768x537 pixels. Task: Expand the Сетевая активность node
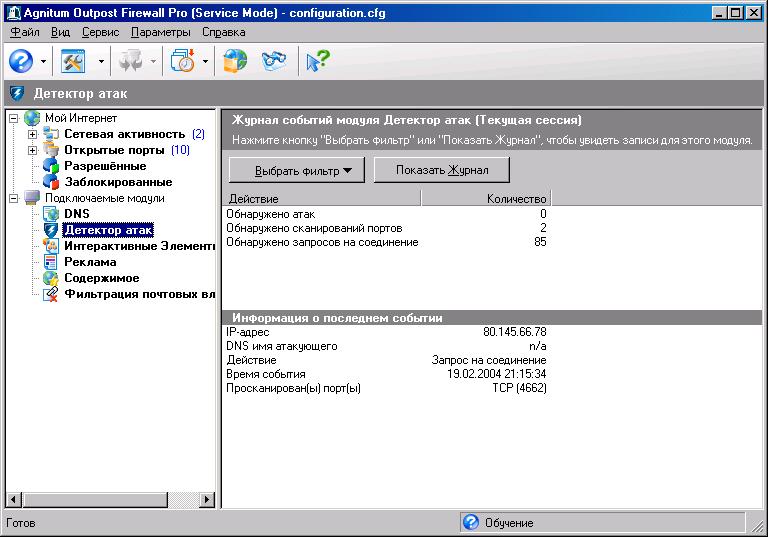click(x=32, y=134)
